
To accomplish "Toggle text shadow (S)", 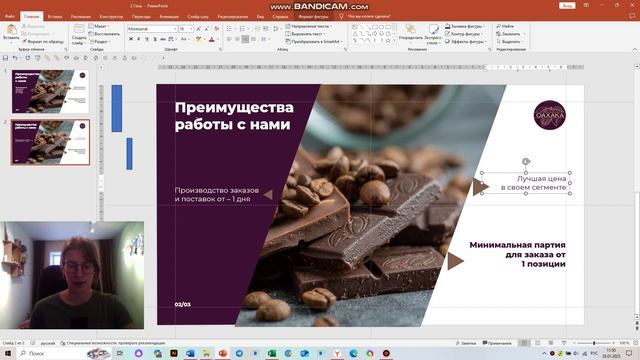I will click(155, 39).
